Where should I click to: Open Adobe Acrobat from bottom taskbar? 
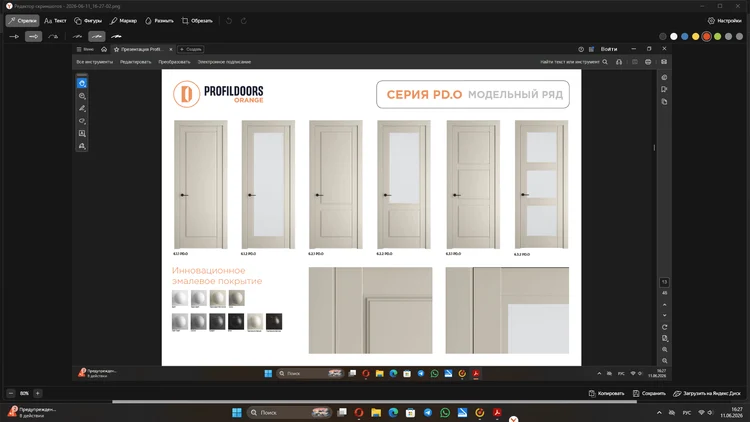click(x=497, y=412)
